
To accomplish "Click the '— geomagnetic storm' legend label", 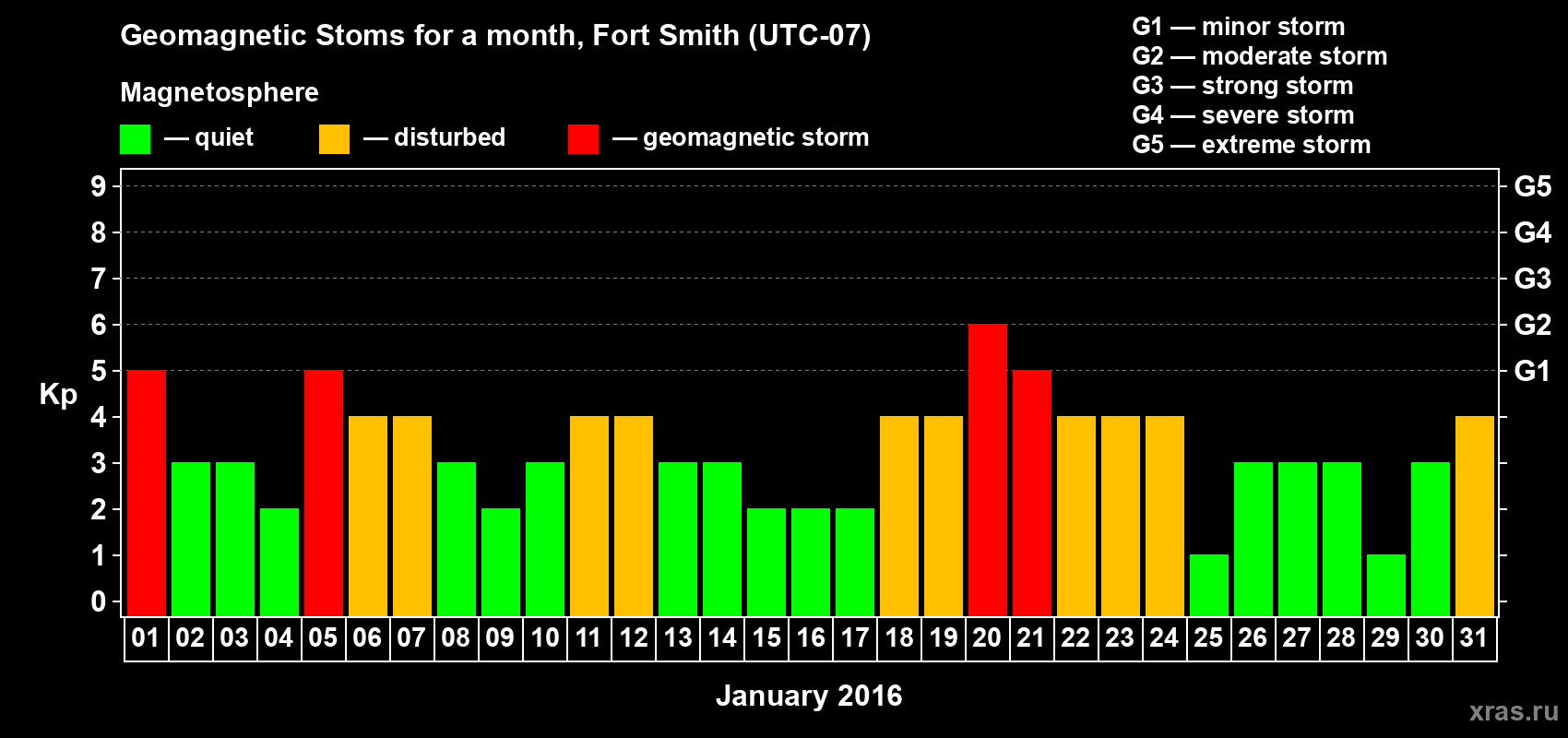I will (x=741, y=138).
